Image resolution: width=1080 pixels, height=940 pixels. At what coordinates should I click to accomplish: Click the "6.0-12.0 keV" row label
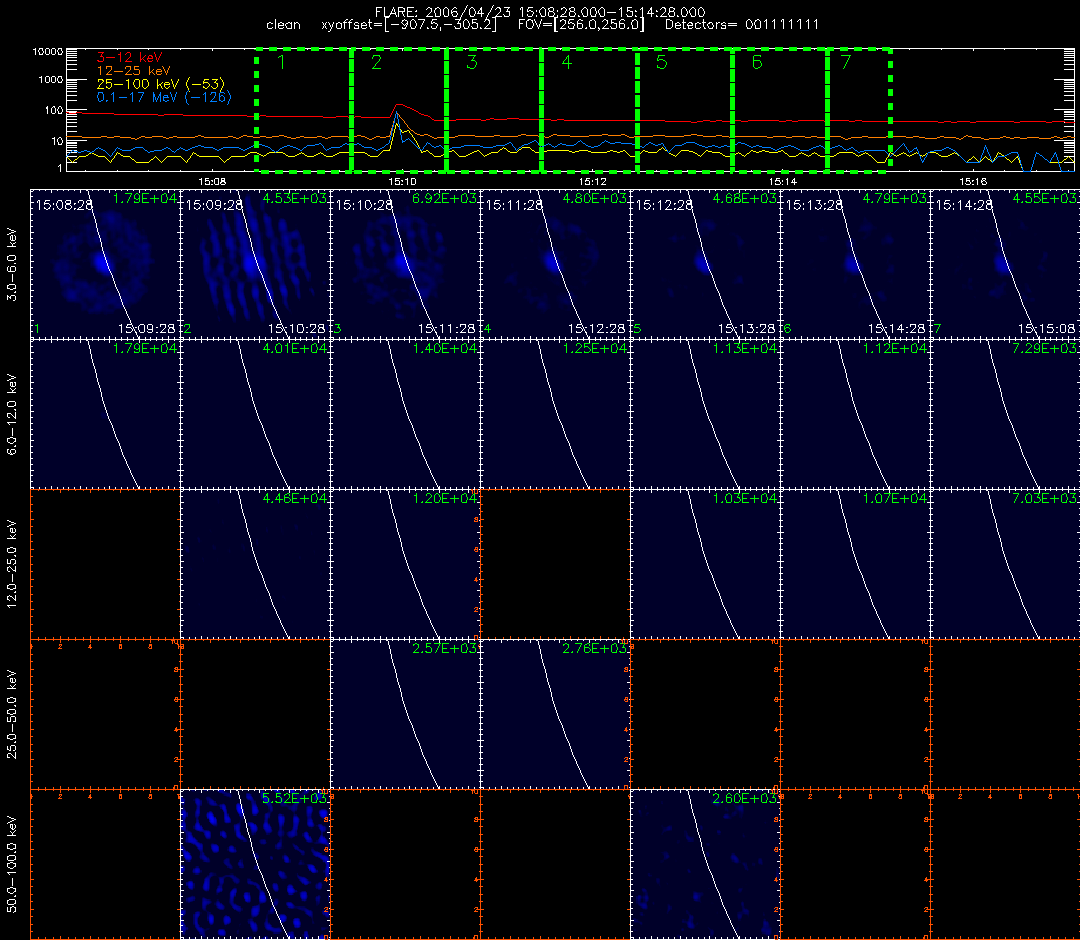click(x=12, y=415)
